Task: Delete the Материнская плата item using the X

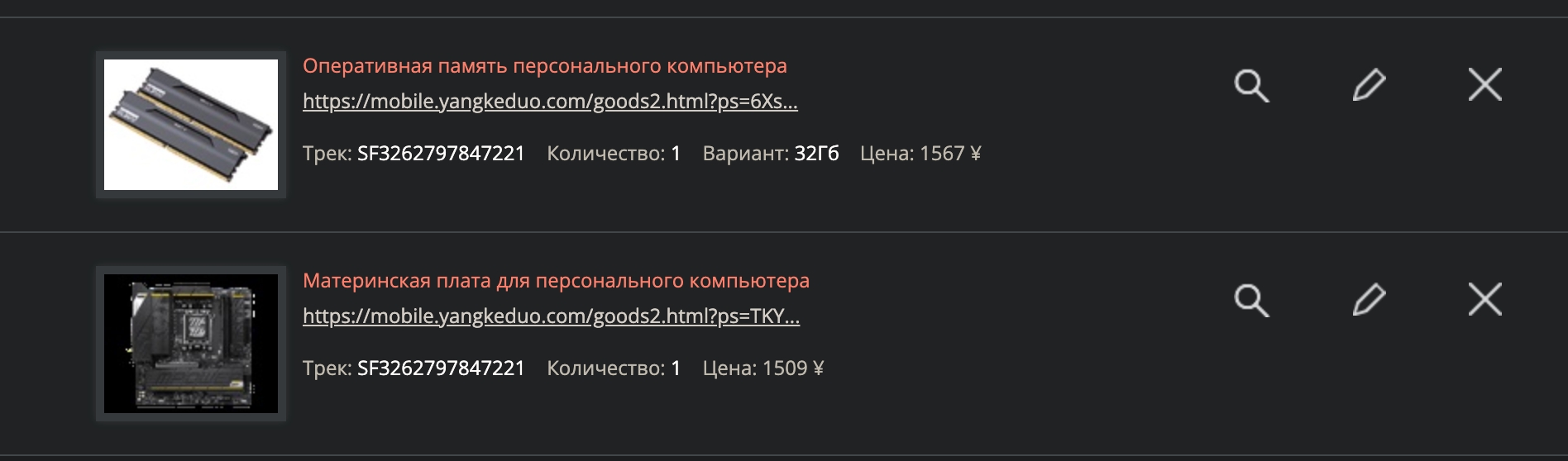Action: click(1484, 299)
